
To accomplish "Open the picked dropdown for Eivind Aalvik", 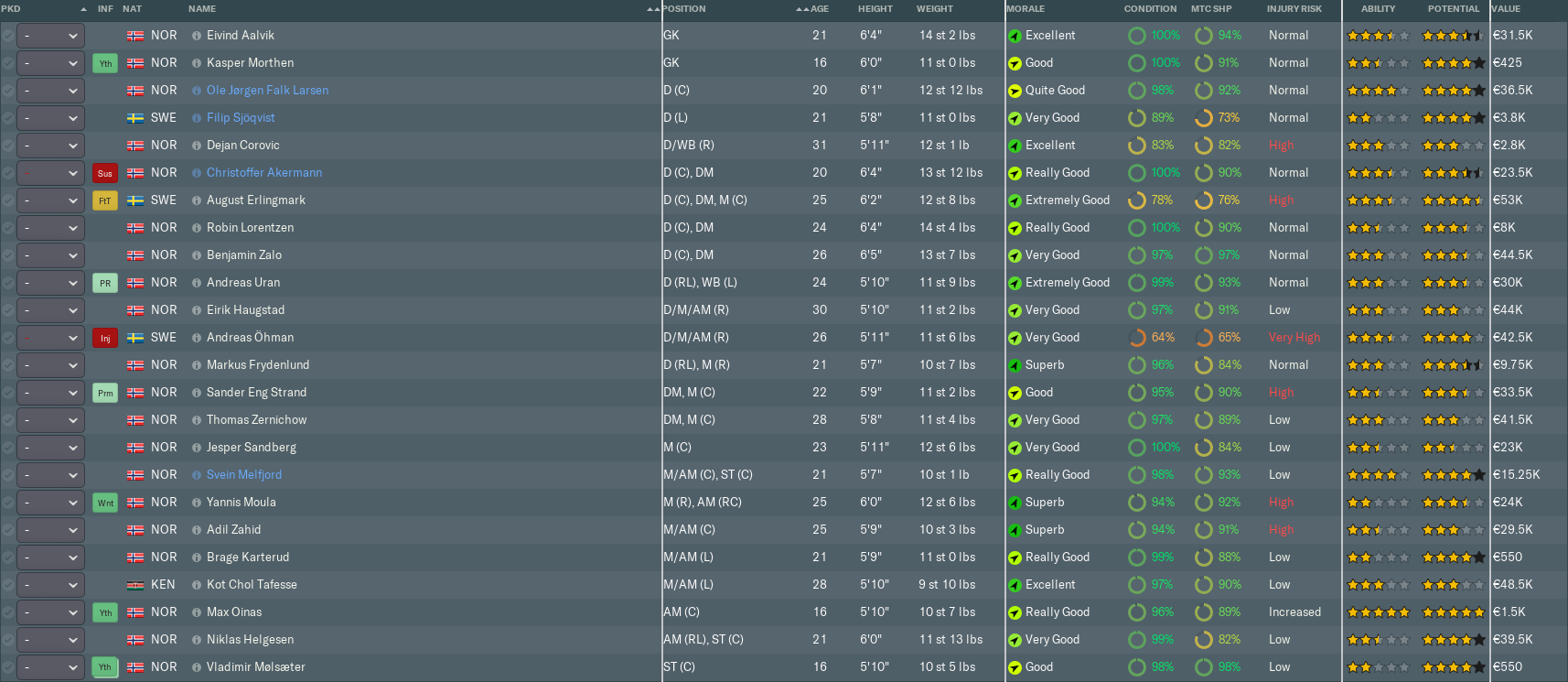I will coord(51,36).
